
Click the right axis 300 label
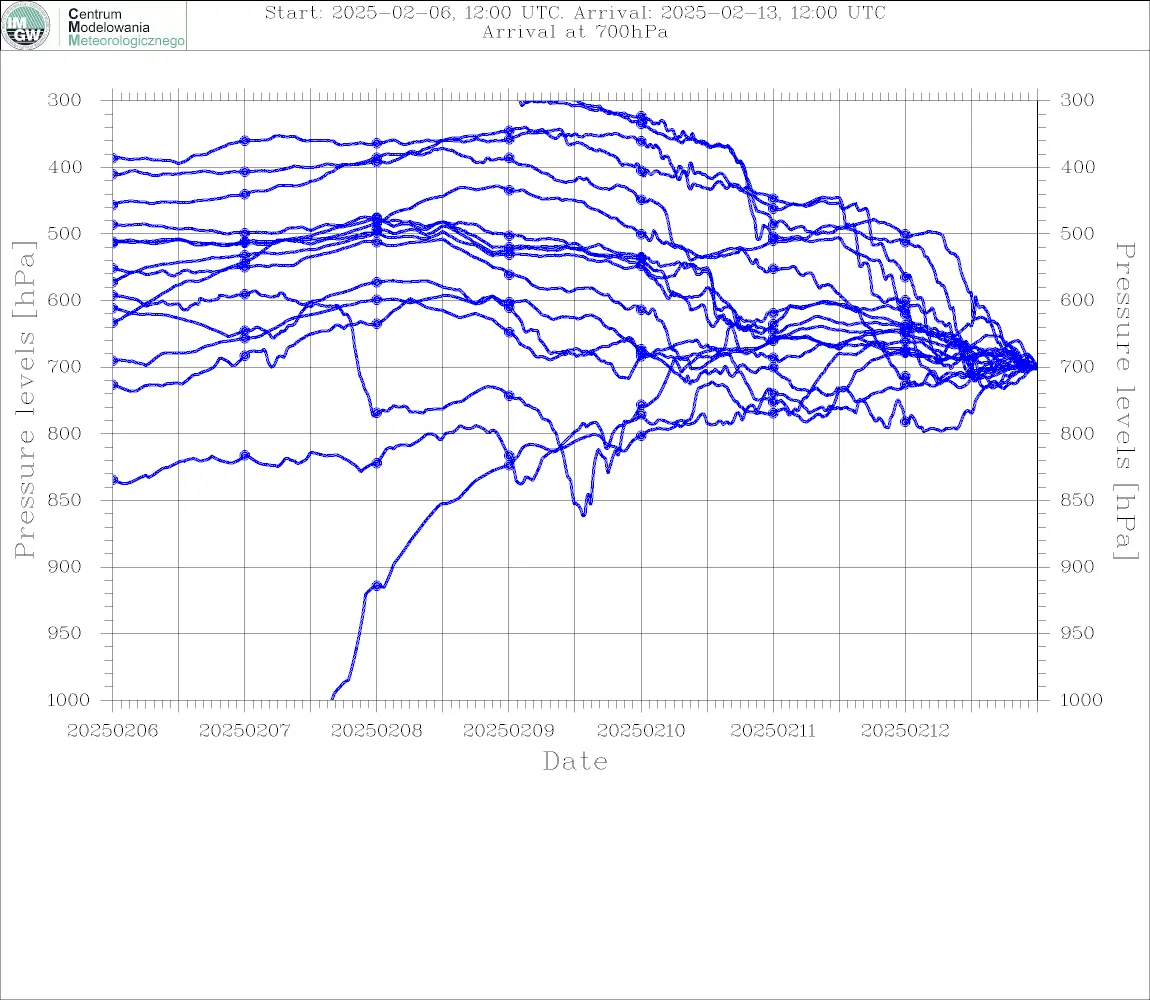[1077, 100]
